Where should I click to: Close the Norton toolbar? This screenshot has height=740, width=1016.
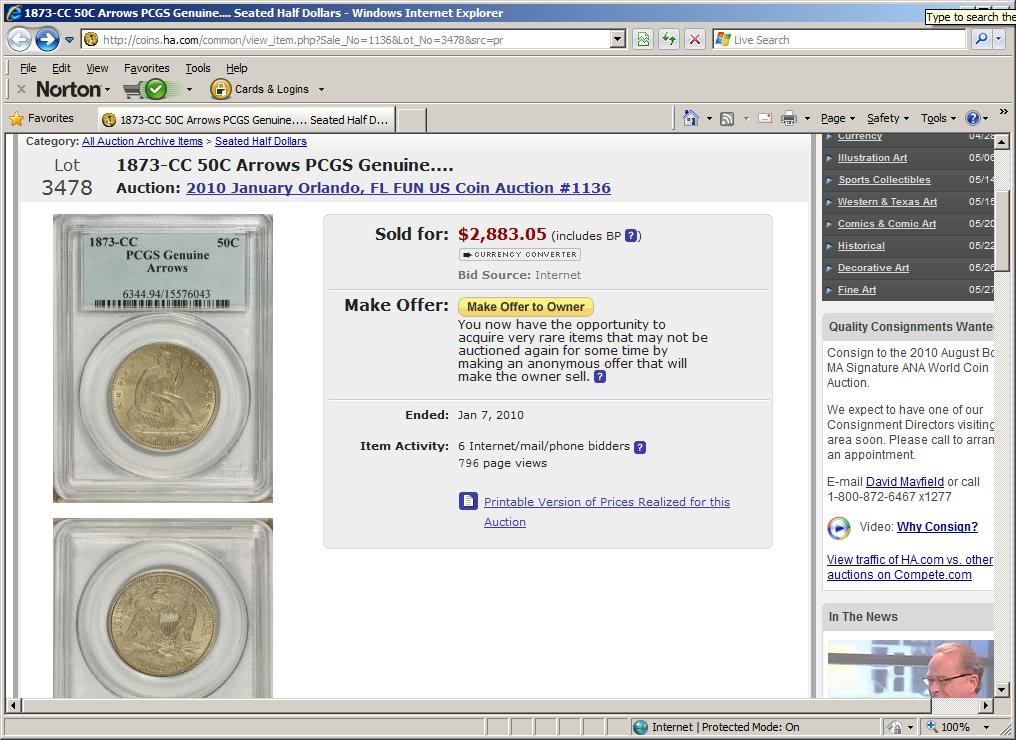(21, 89)
